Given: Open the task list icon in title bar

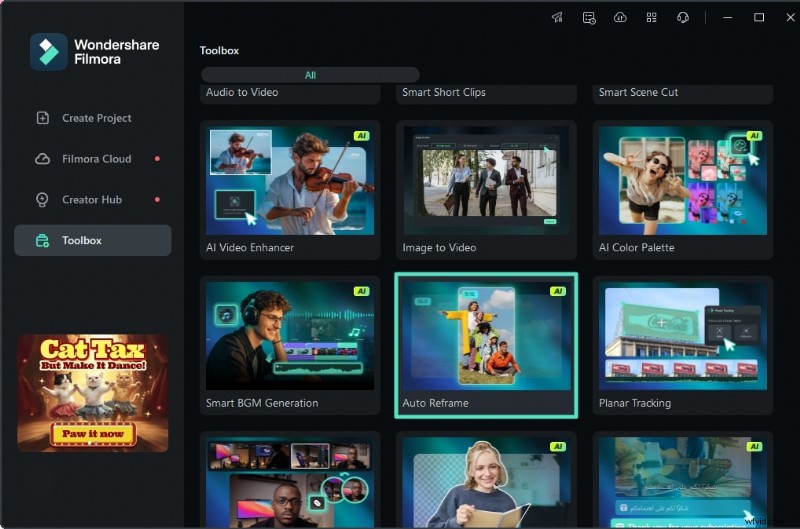Looking at the screenshot, I should point(589,17).
